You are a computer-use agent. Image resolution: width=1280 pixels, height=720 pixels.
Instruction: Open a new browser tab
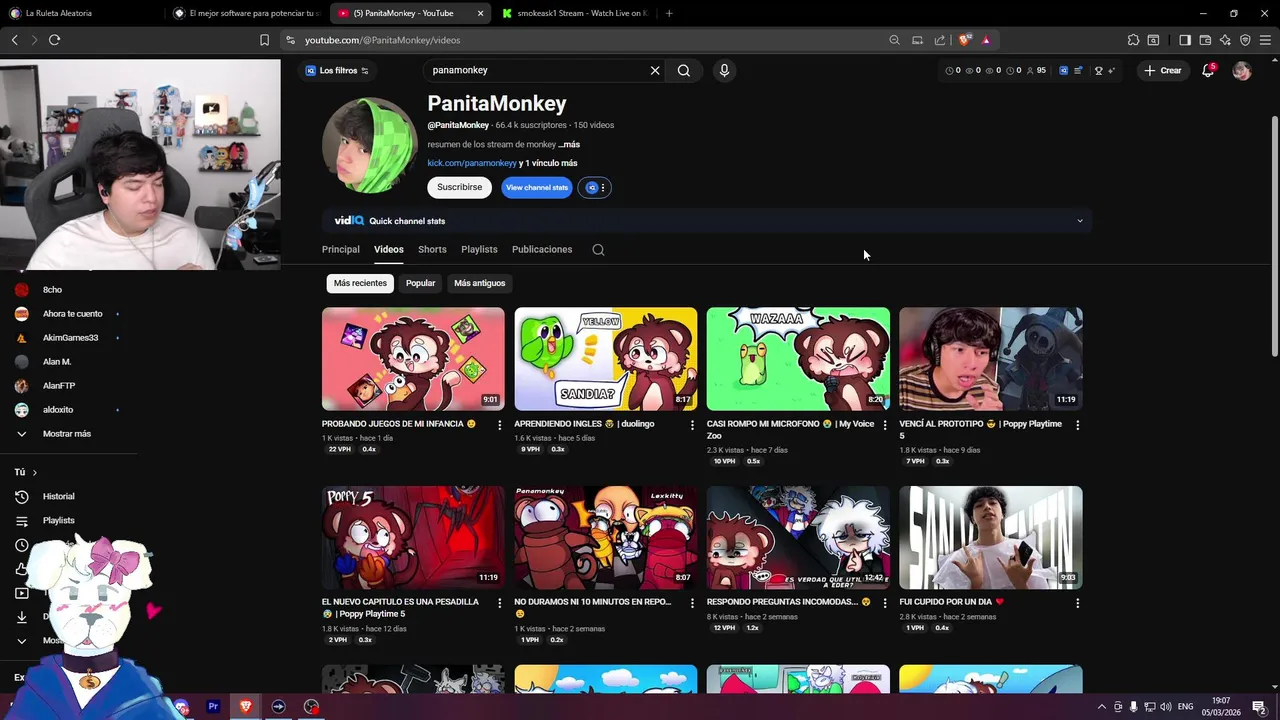(x=669, y=13)
